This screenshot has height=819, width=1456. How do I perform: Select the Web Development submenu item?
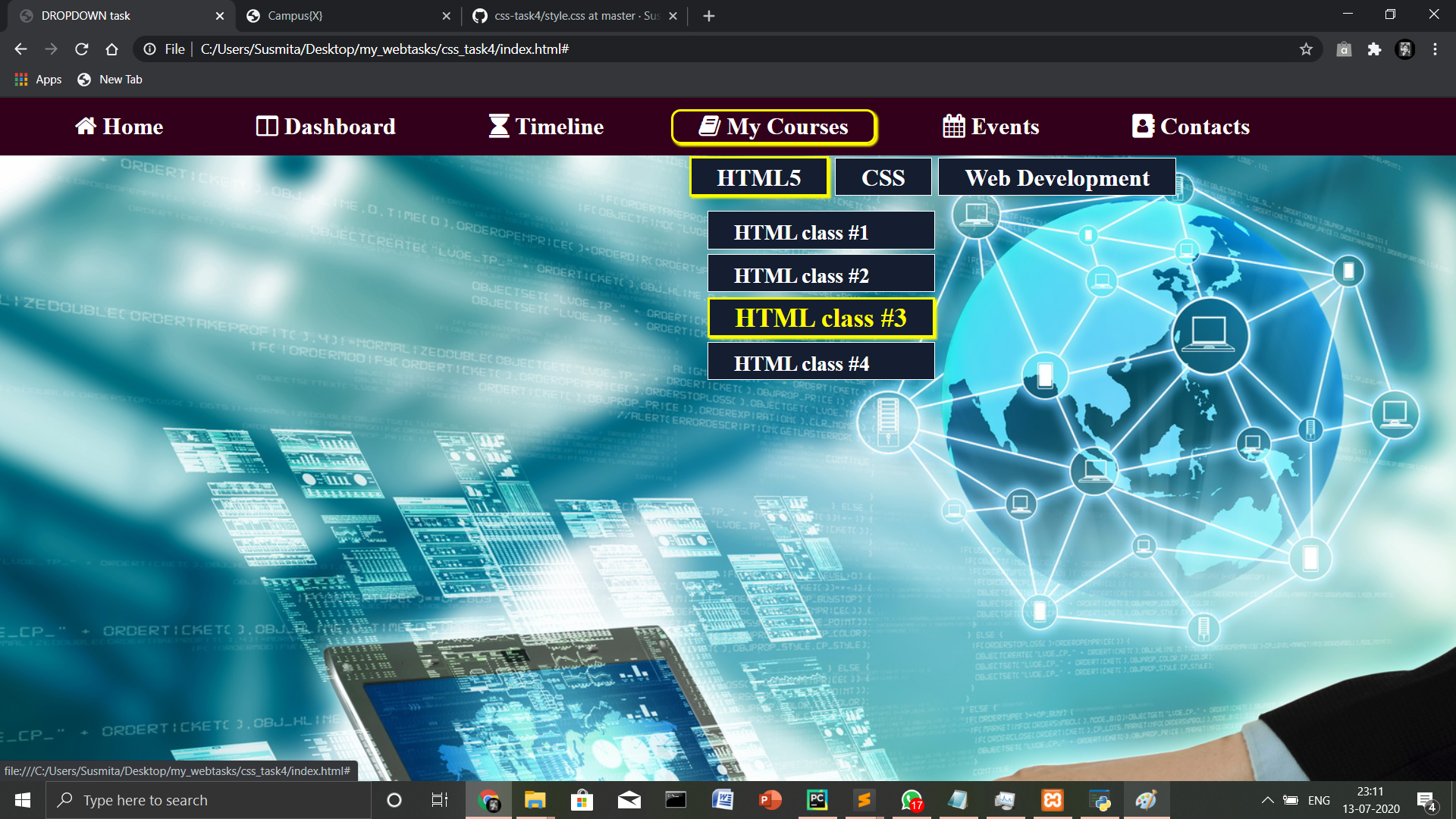pyautogui.click(x=1057, y=177)
